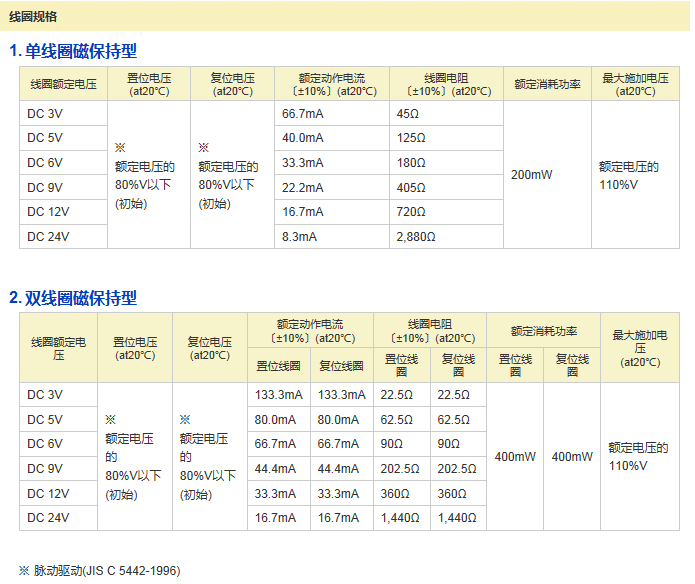Select DC 3V row in double-coil table
This screenshot has width=695, height=584.
[x=45, y=395]
